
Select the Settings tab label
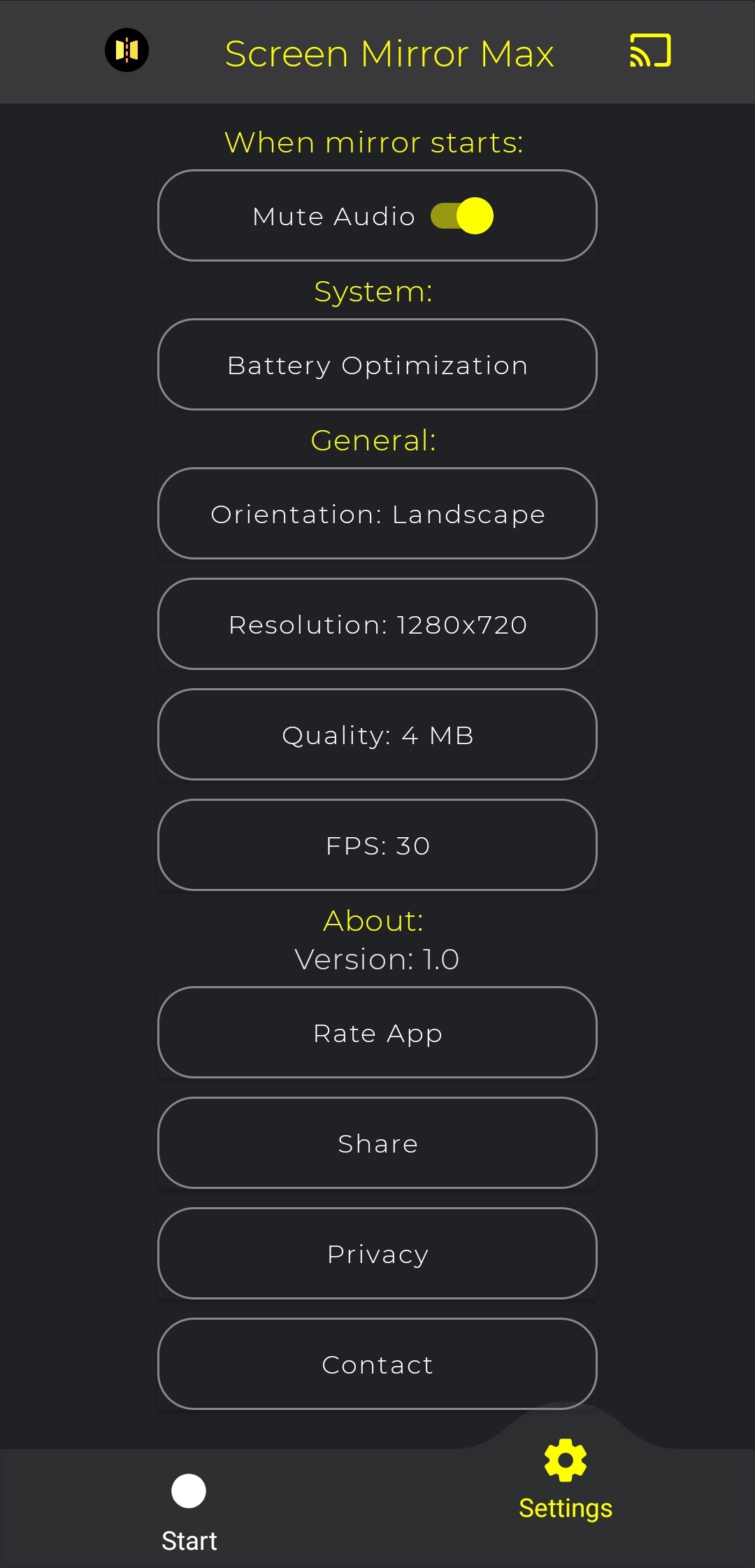pos(565,1509)
